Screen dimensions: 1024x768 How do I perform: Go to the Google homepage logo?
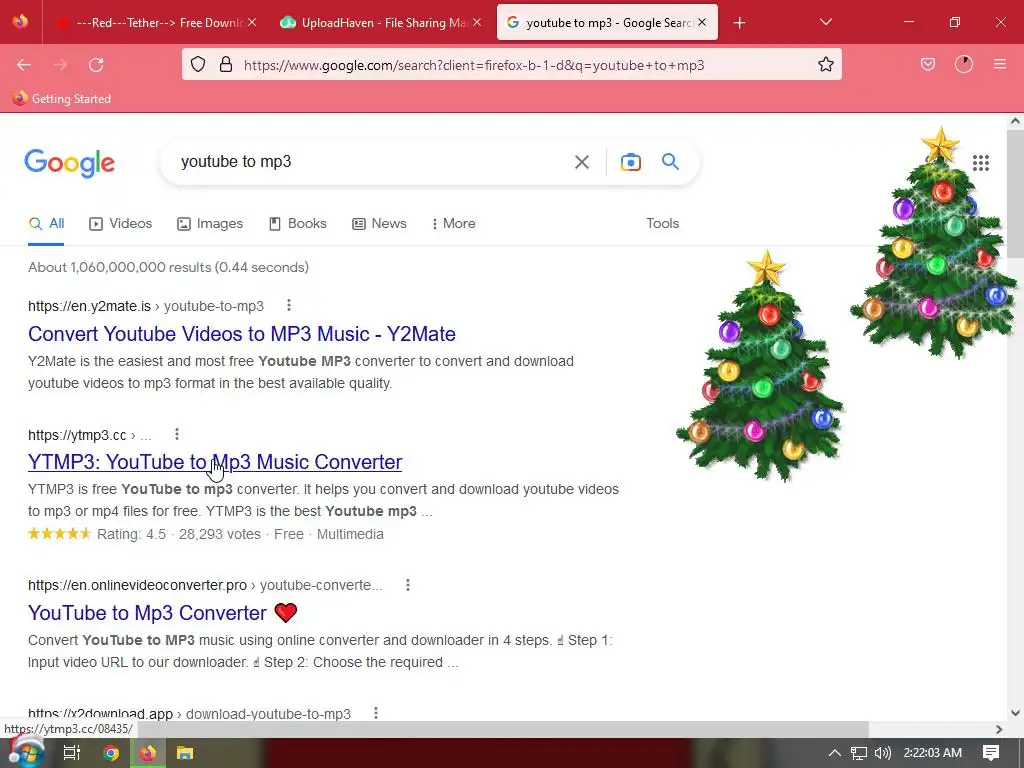(69, 163)
